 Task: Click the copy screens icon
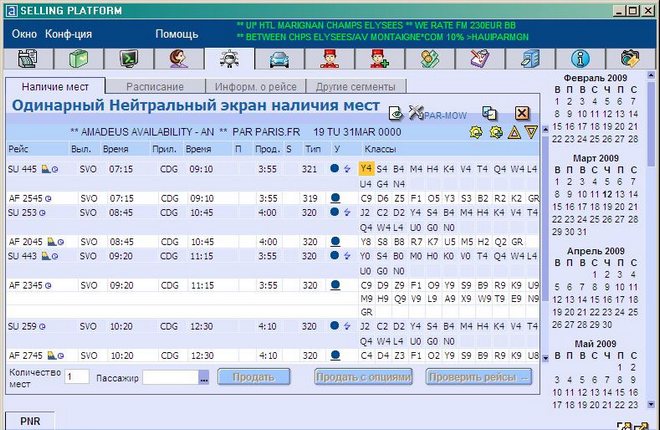[489, 113]
